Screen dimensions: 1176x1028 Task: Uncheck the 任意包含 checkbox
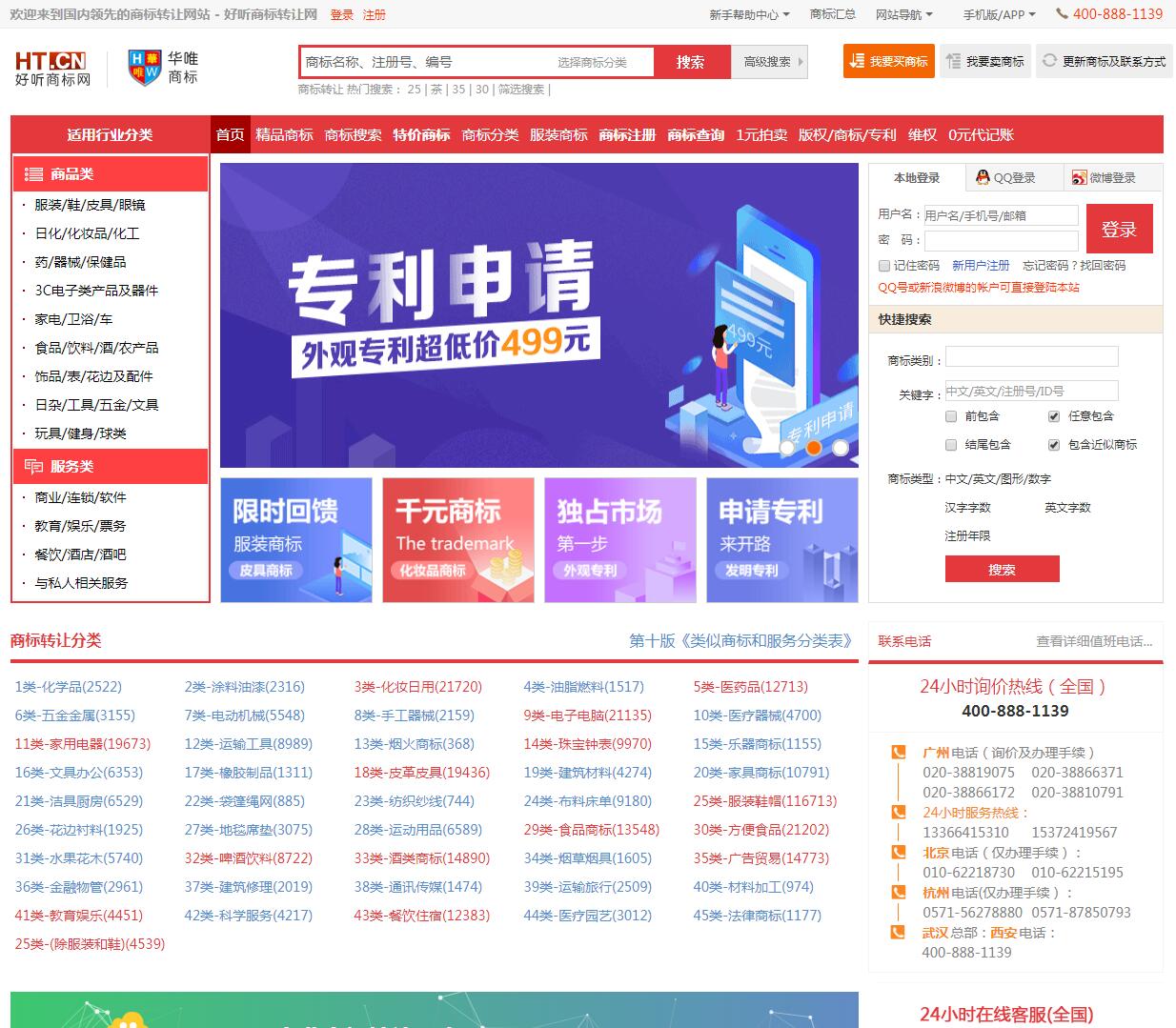tap(1054, 416)
